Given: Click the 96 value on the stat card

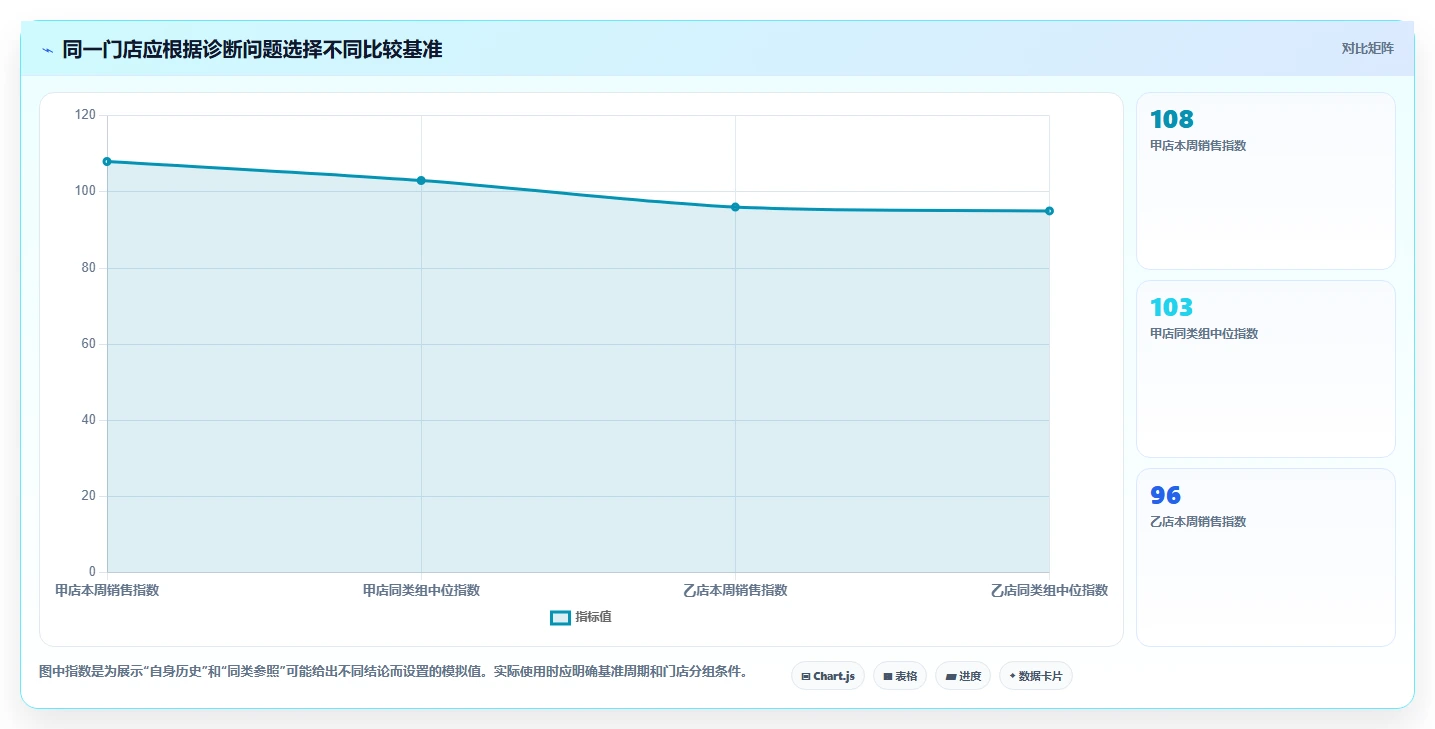Looking at the screenshot, I should coord(1166,496).
